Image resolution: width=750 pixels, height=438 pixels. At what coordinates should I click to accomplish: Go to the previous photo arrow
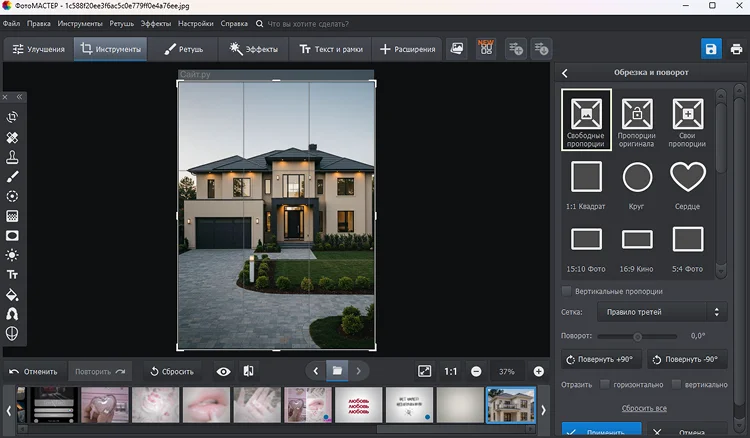(x=316, y=371)
